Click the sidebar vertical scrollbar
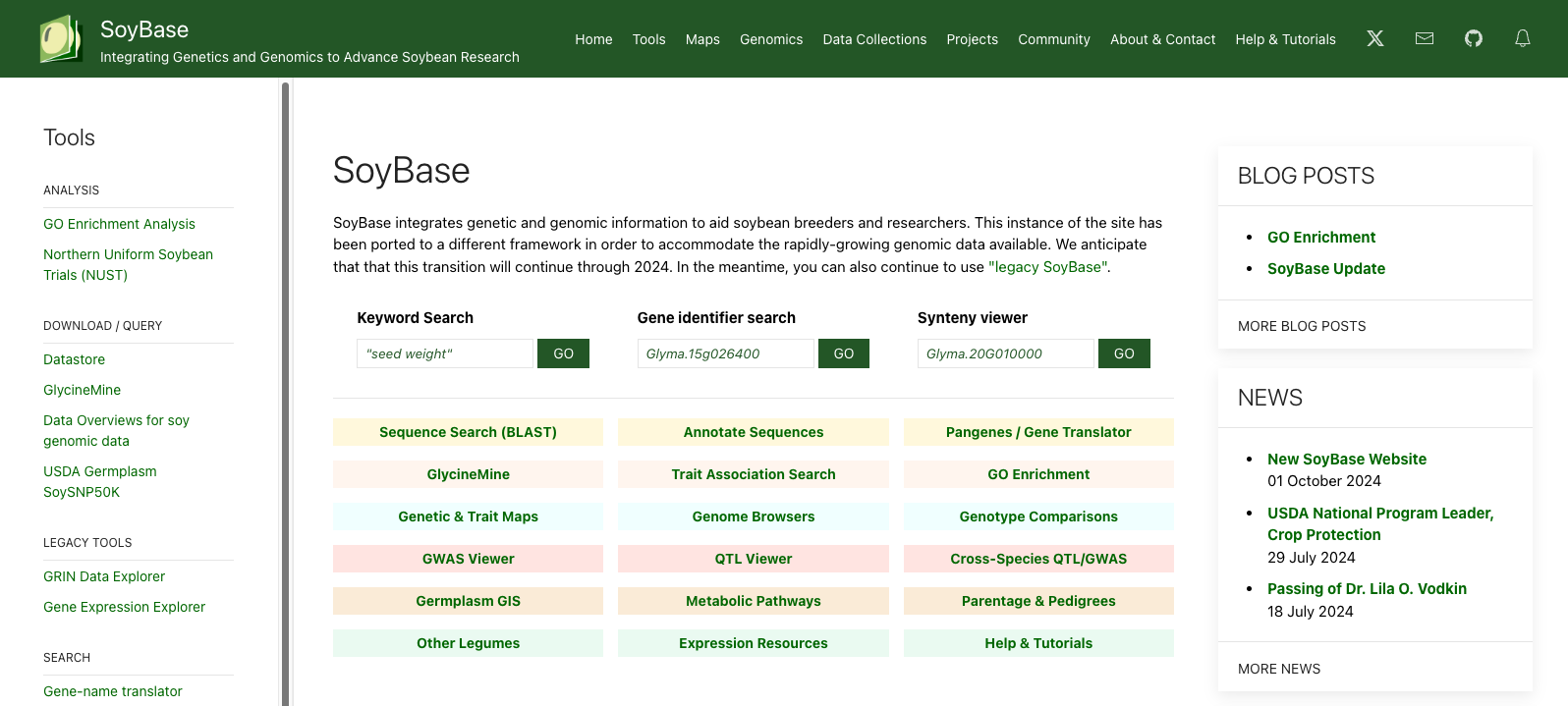1568x706 pixels. click(285, 393)
